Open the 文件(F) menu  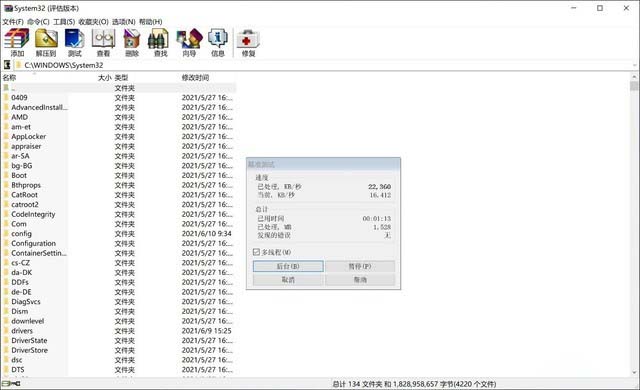pyautogui.click(x=13, y=22)
